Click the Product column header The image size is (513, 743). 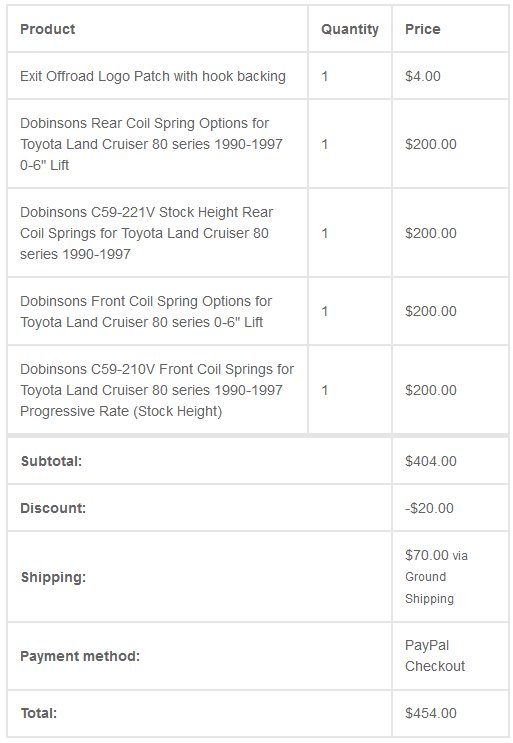coord(47,29)
